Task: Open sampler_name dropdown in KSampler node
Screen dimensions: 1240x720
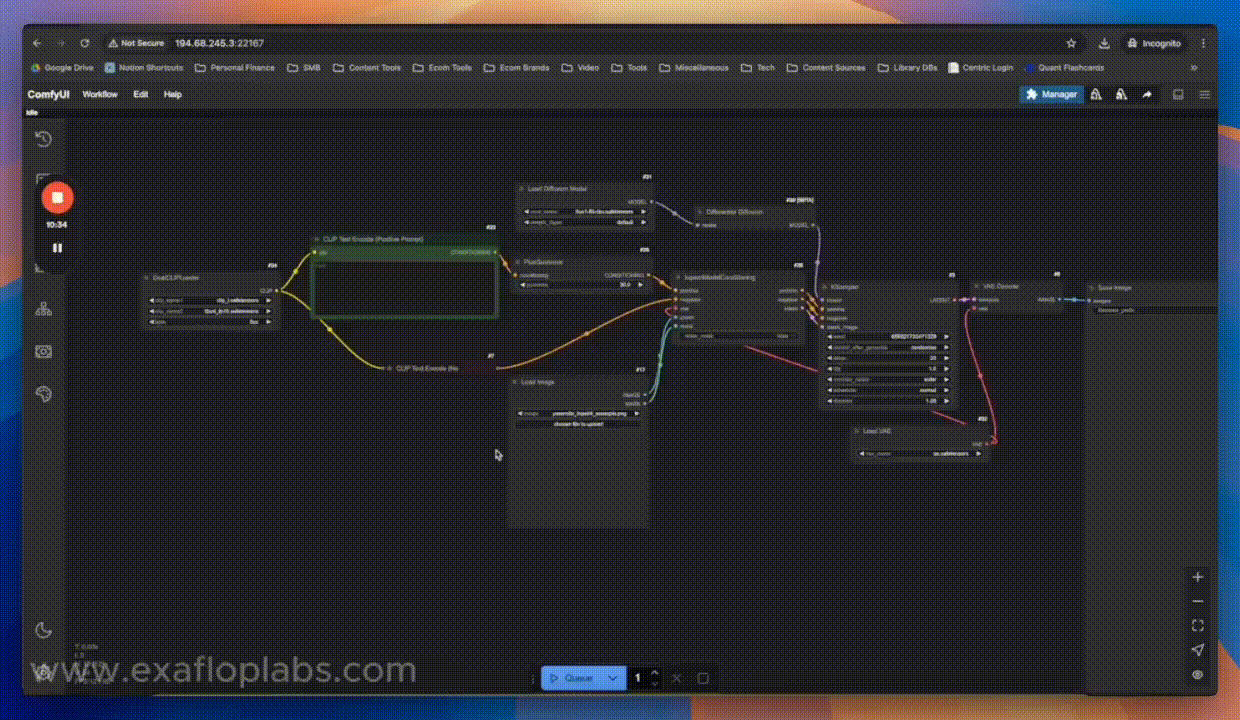Action: click(888, 379)
